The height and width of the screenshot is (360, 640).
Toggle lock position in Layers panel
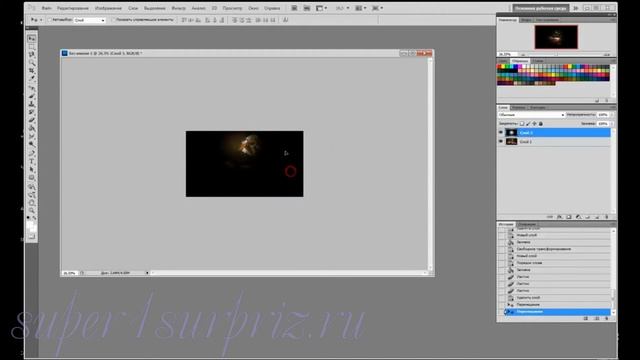click(534, 123)
